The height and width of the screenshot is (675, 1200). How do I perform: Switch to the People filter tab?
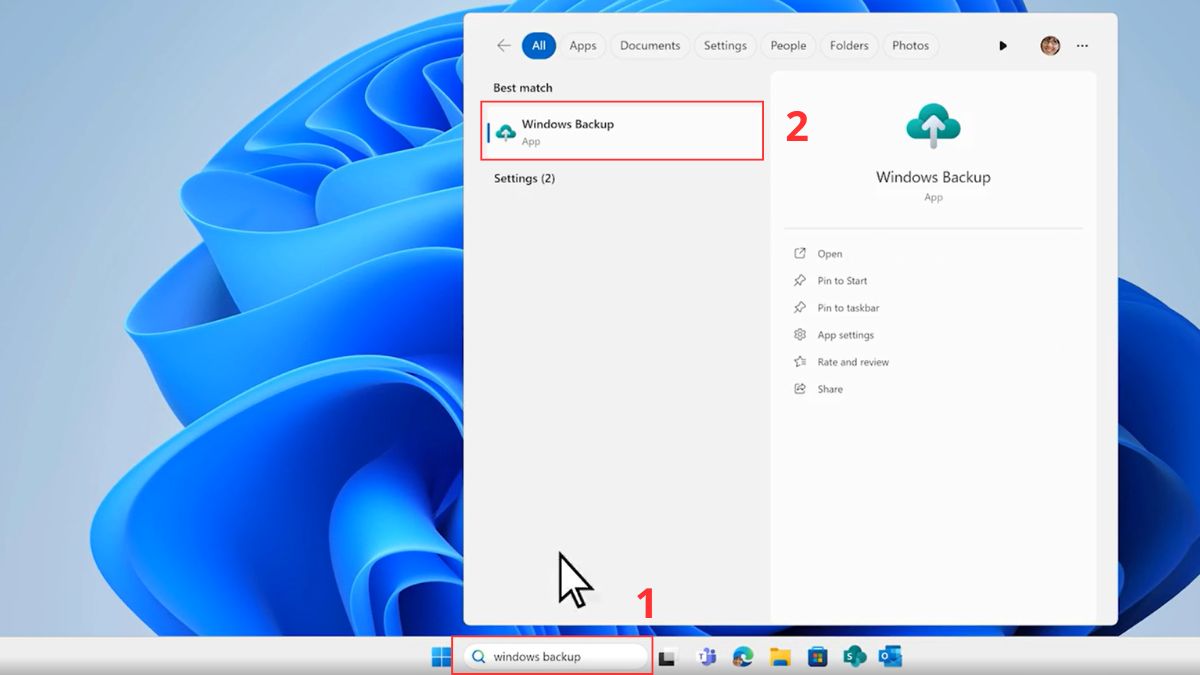(788, 45)
